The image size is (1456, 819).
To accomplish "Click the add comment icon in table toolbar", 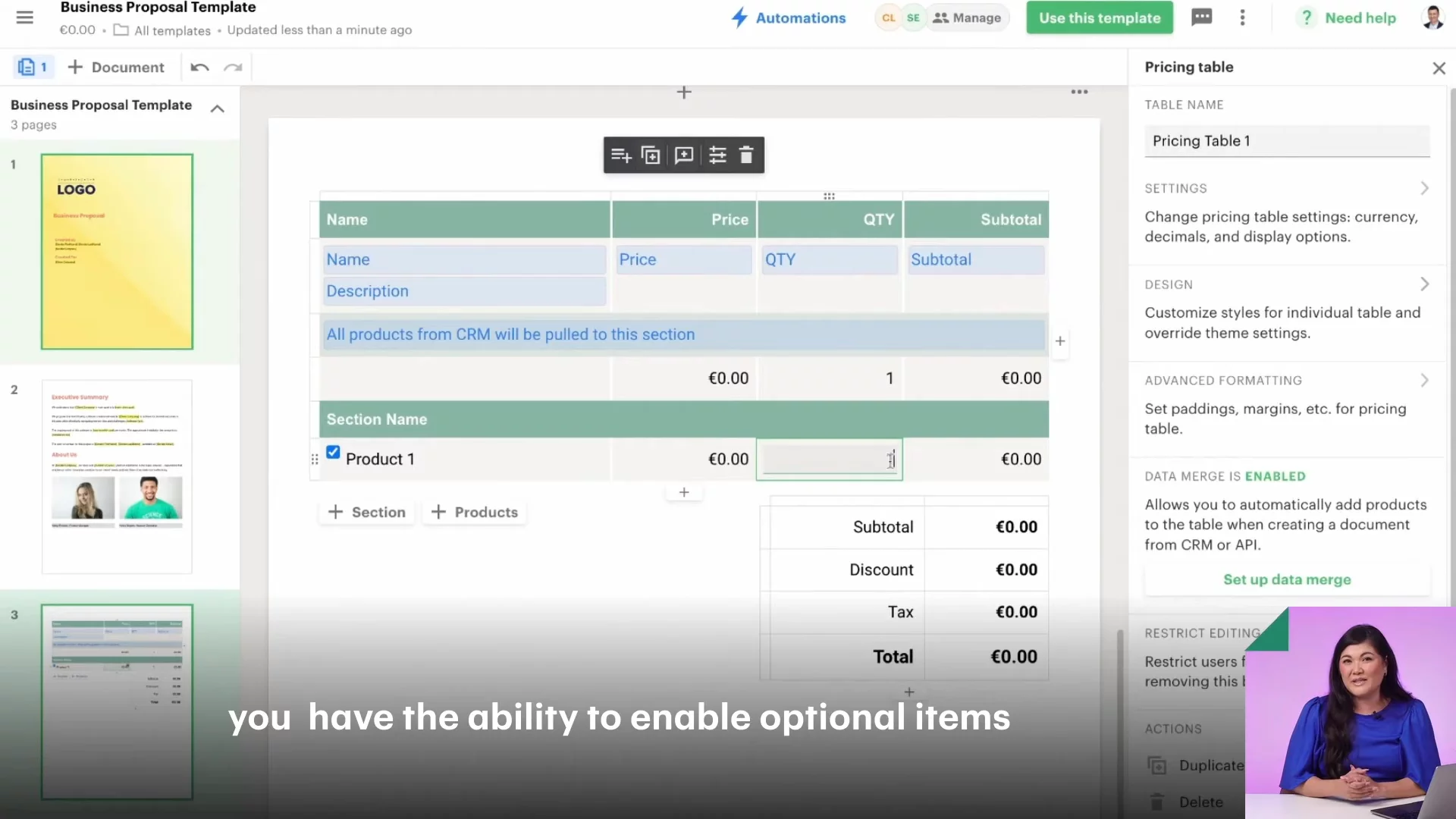I will (x=684, y=155).
